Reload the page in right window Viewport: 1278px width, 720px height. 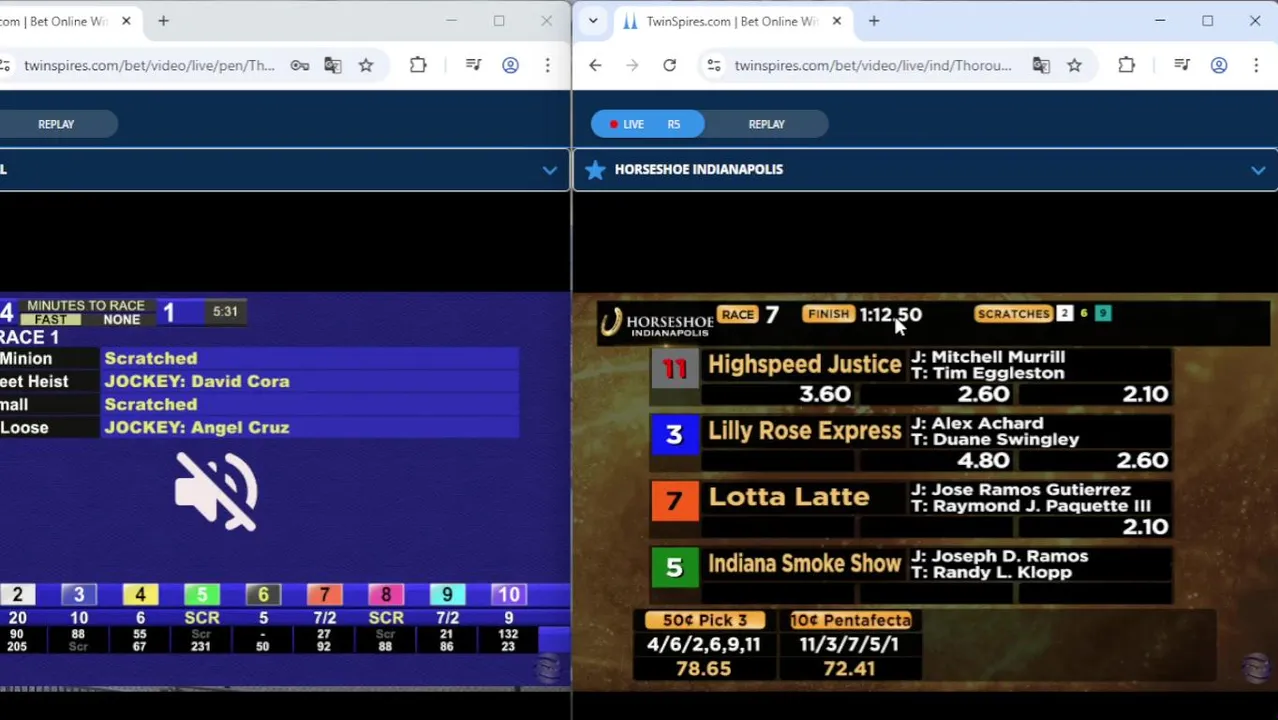(x=669, y=65)
